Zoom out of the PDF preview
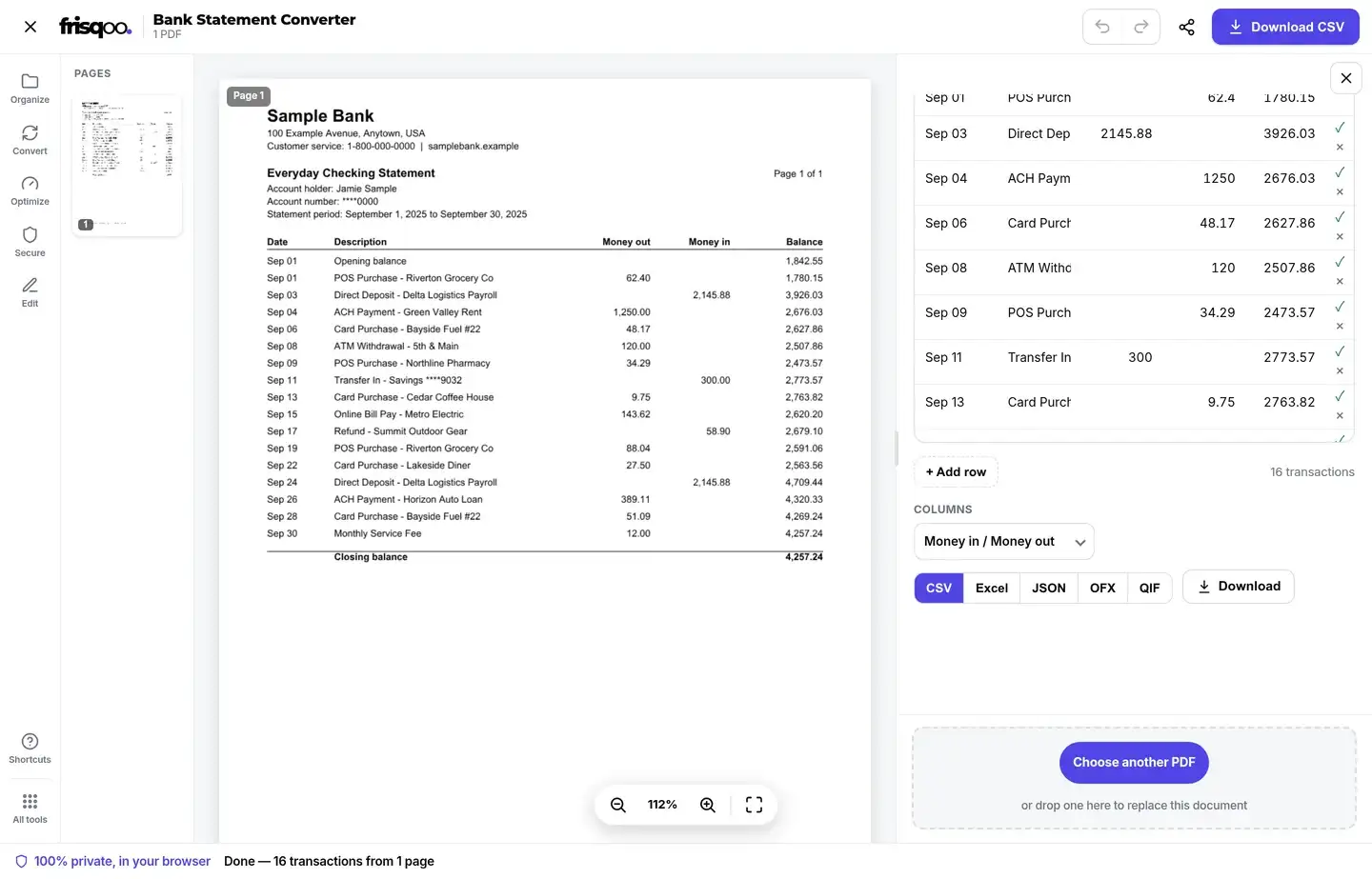The height and width of the screenshot is (879, 1372). point(618,805)
